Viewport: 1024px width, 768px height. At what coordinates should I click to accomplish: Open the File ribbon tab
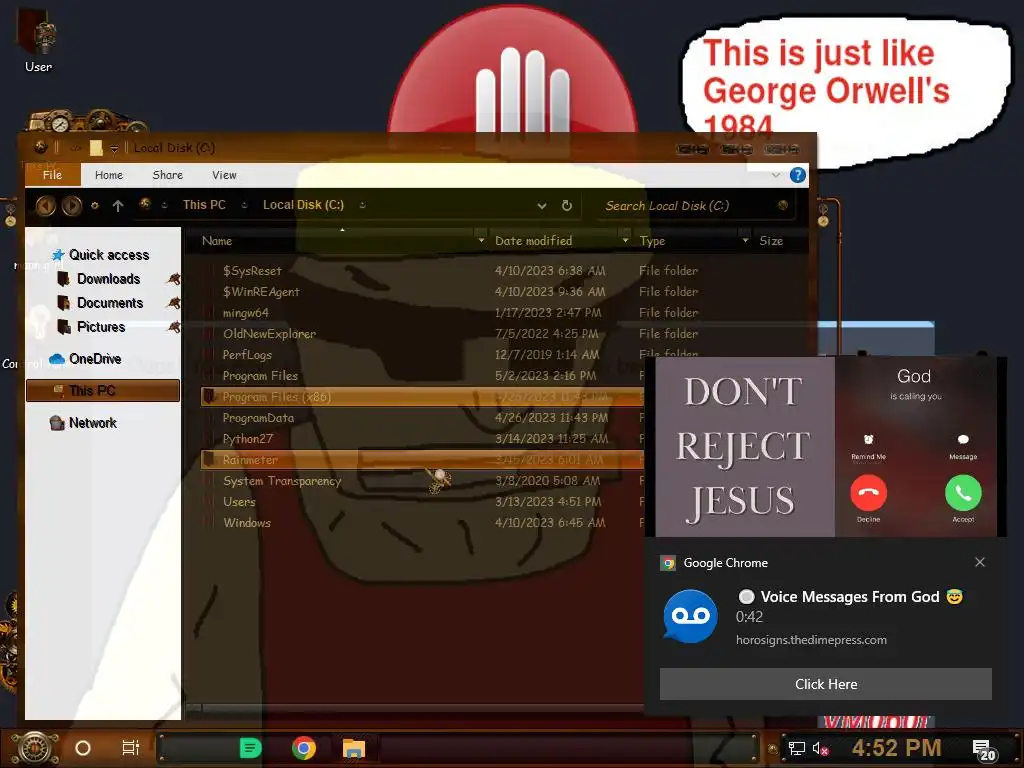click(52, 175)
